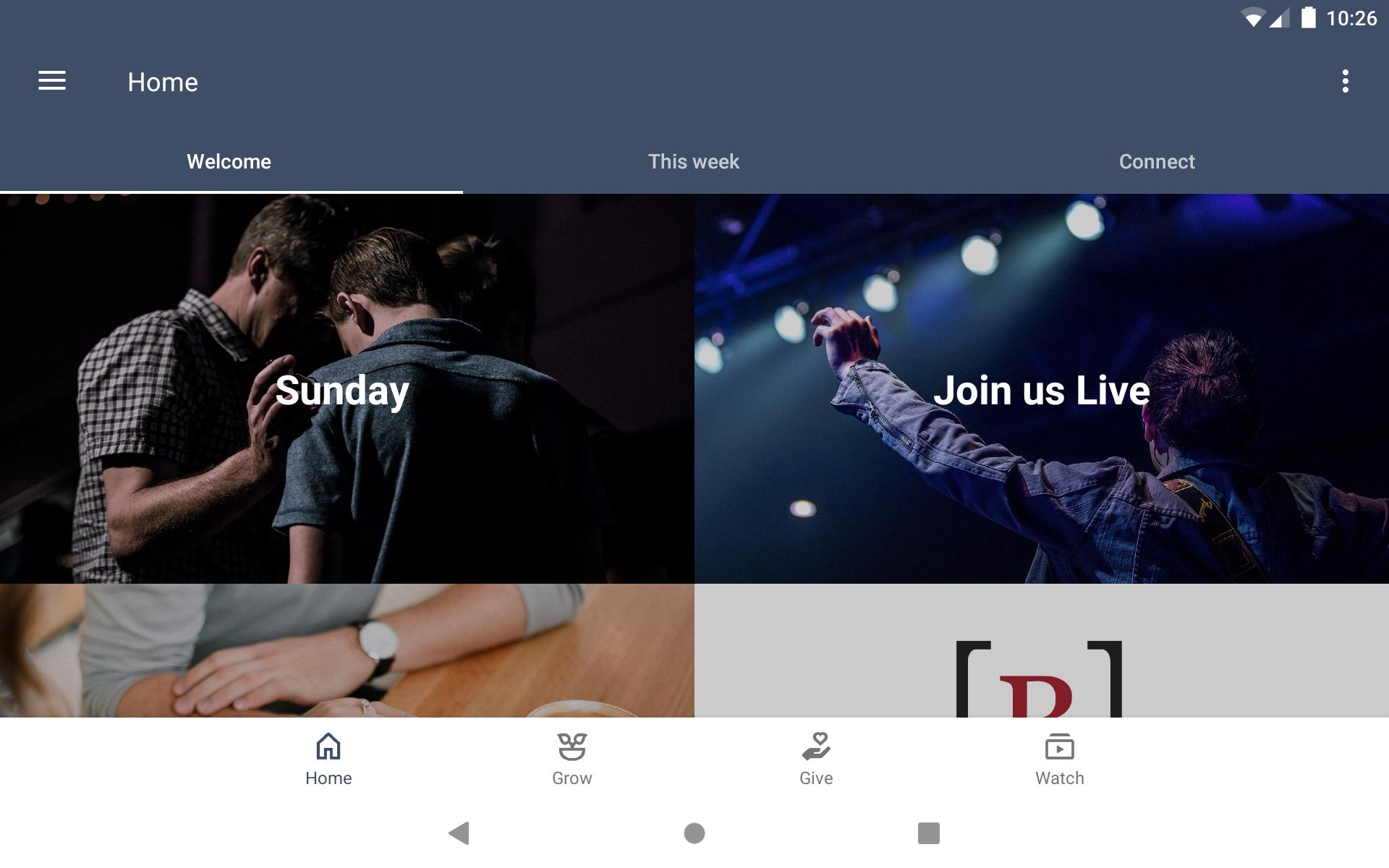The width and height of the screenshot is (1389, 868).
Task: Tap the Android back triangle
Action: 459,833
